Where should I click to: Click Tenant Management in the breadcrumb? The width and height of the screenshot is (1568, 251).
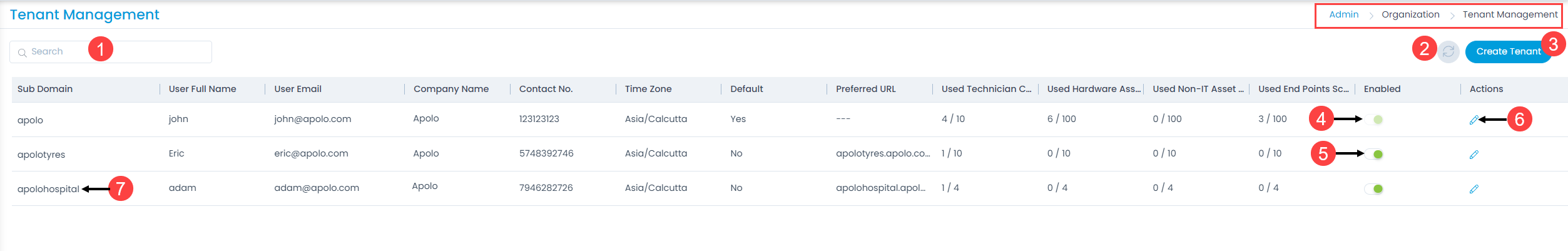1510,14
